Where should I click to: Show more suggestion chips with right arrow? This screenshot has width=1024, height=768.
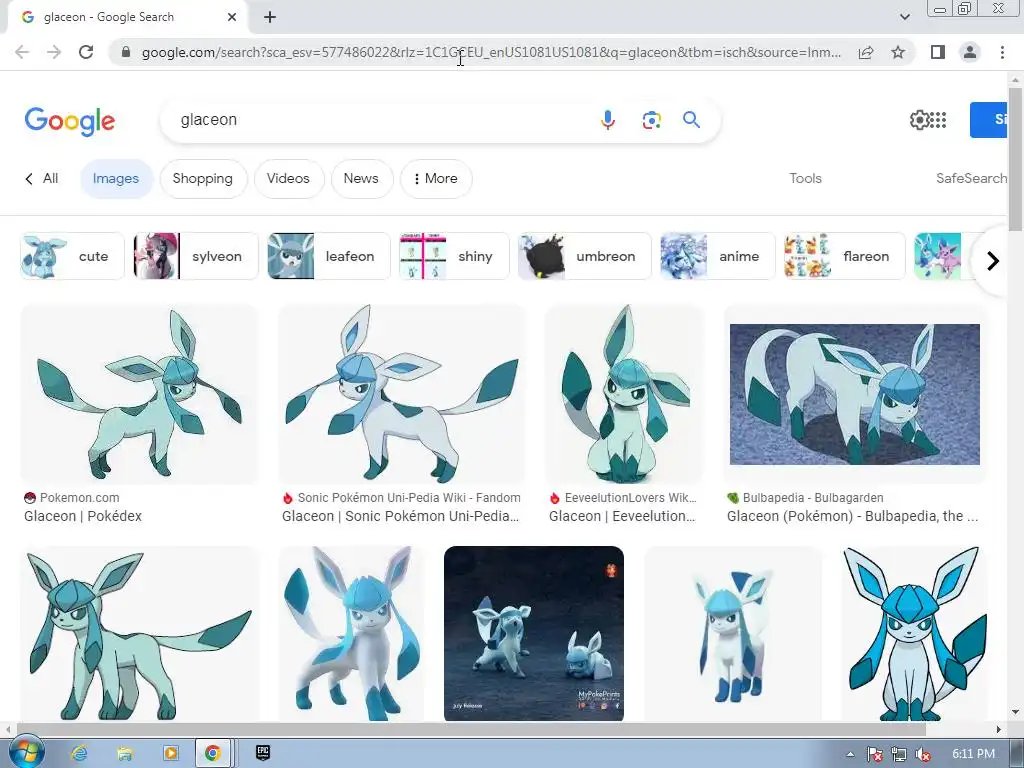[x=993, y=261]
